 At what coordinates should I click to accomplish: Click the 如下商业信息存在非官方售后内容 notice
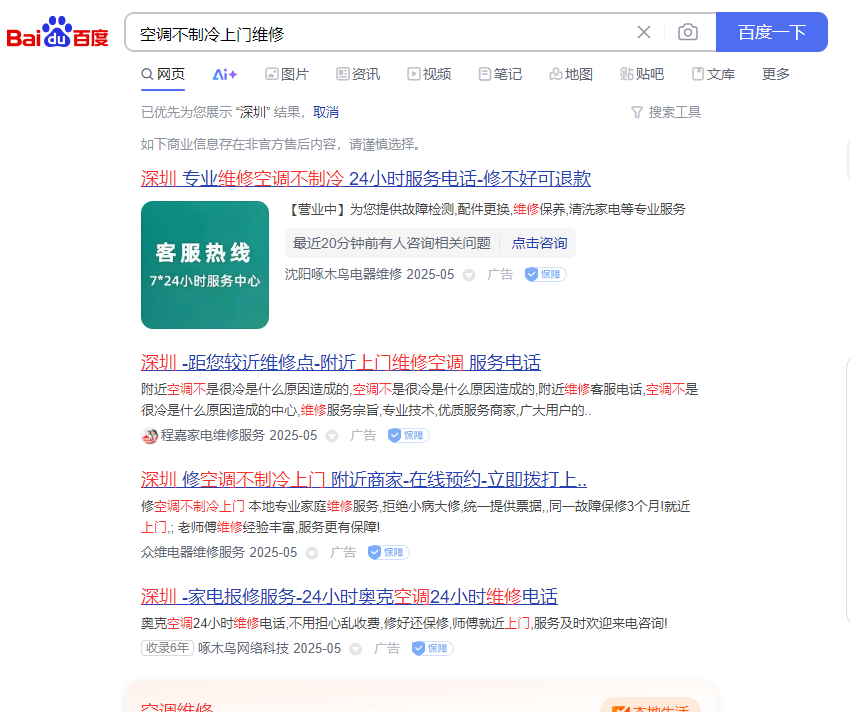[281, 144]
